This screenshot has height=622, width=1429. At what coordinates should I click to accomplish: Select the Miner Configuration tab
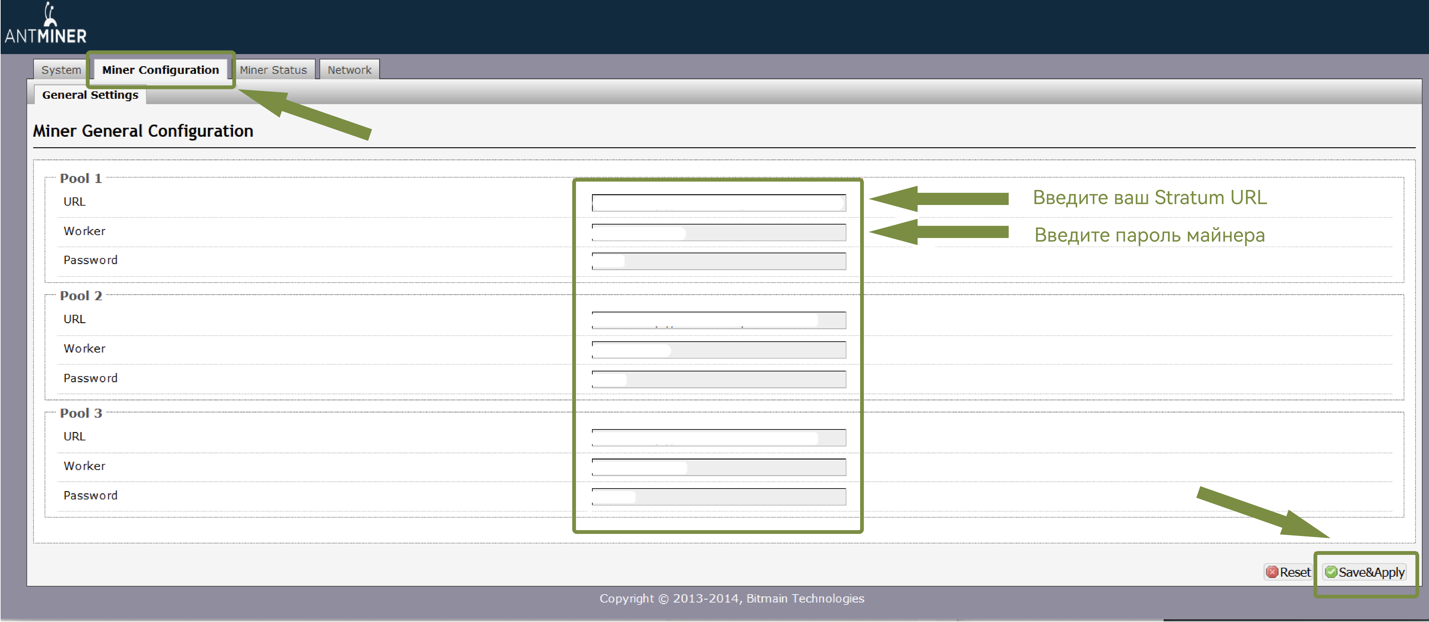[161, 70]
